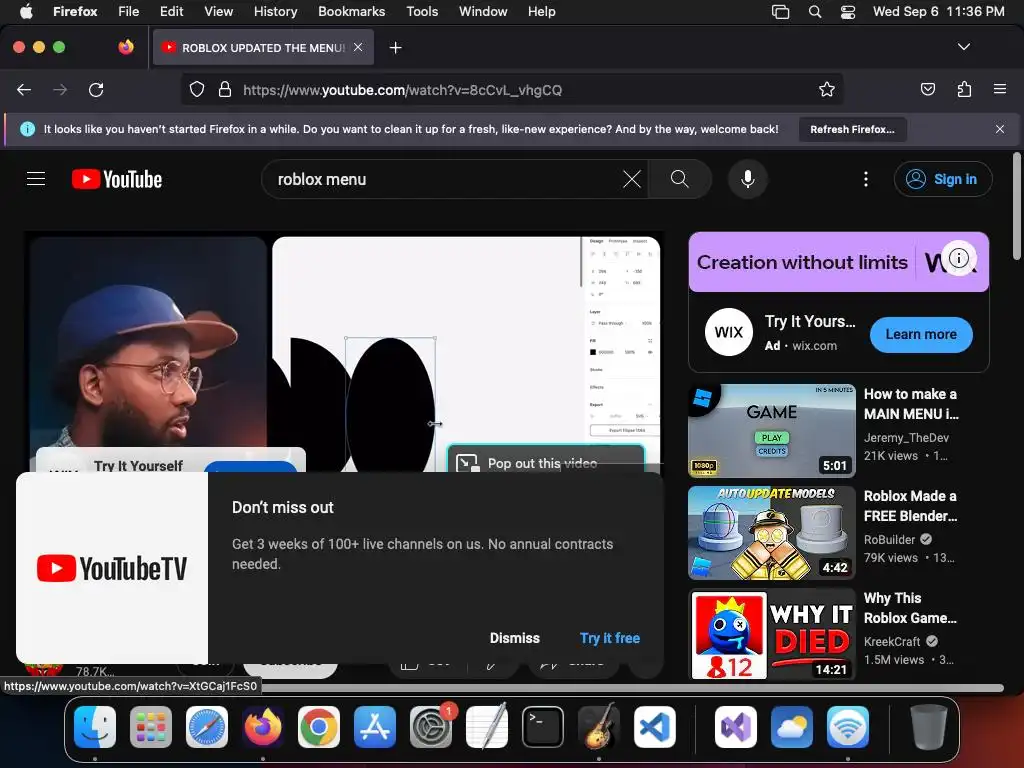Open Launchpad from the Dock
The width and height of the screenshot is (1024, 768).
[151, 727]
